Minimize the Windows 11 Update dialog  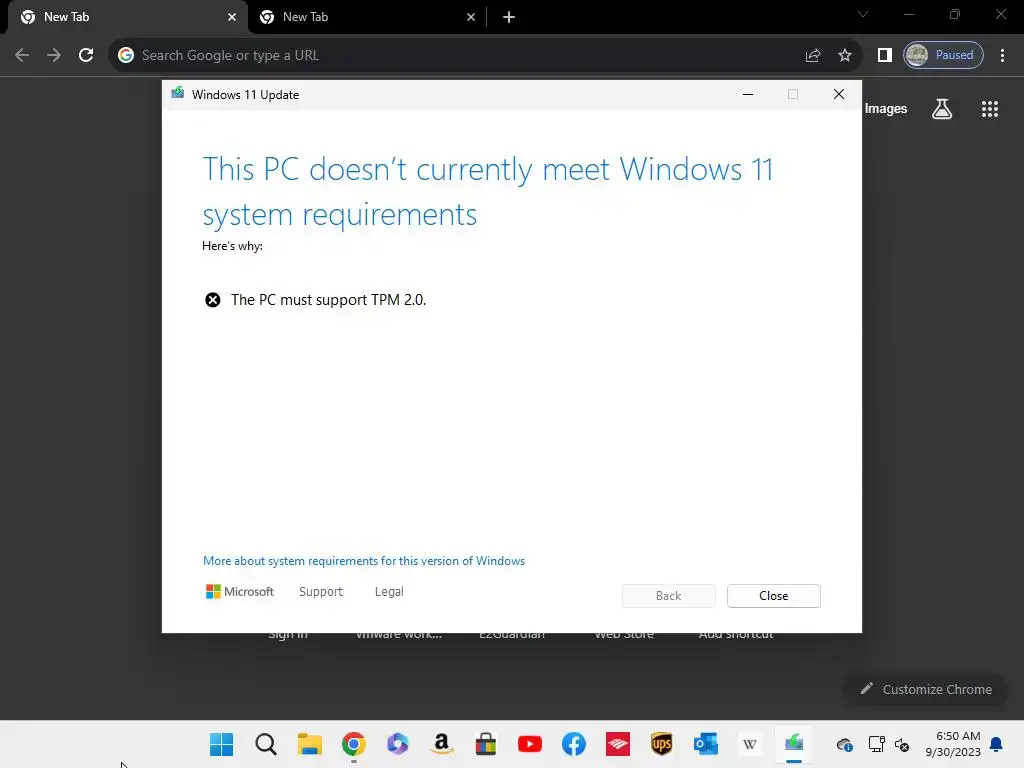(748, 95)
